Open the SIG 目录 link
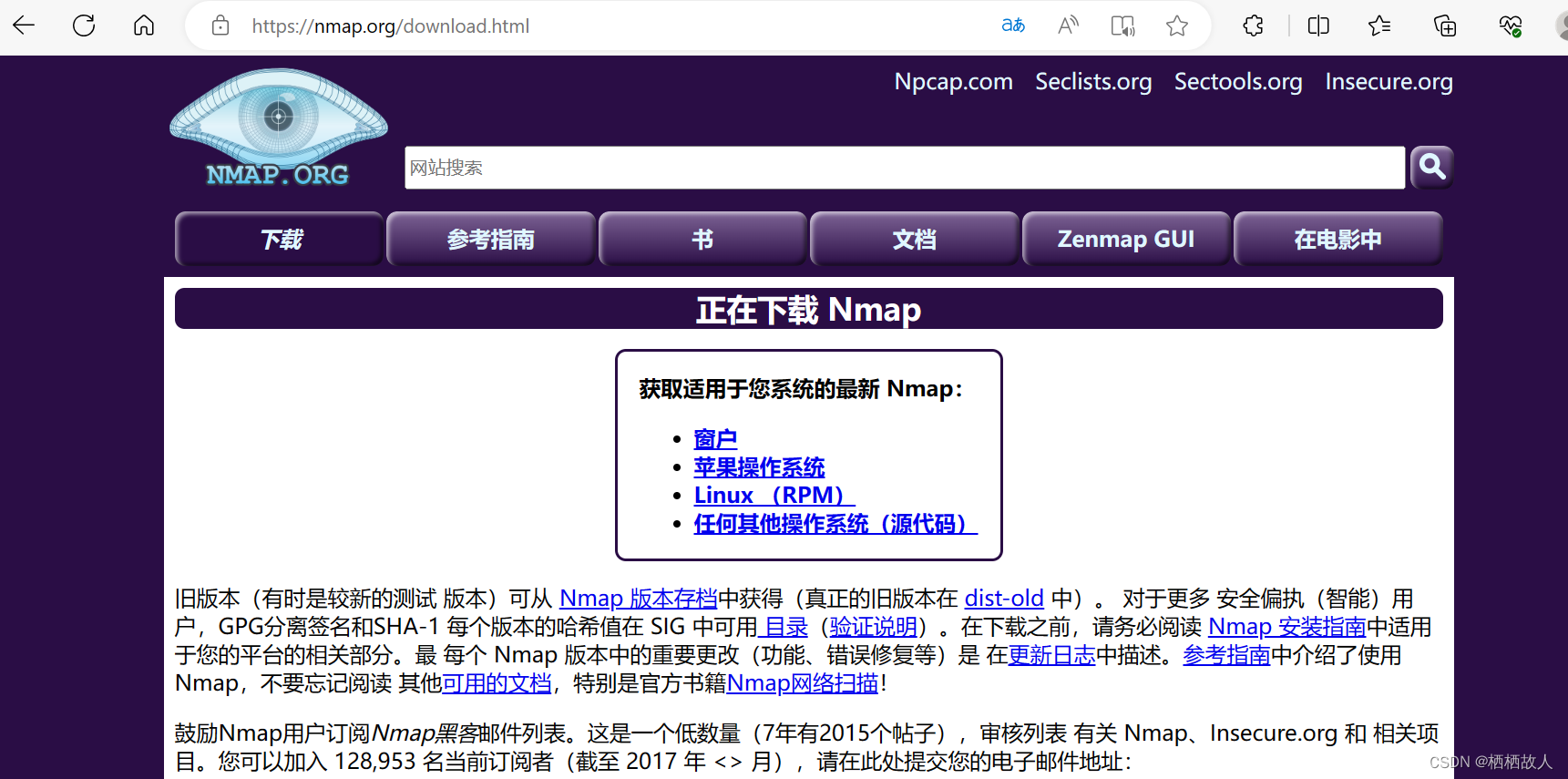The width and height of the screenshot is (1568, 779). point(784,627)
